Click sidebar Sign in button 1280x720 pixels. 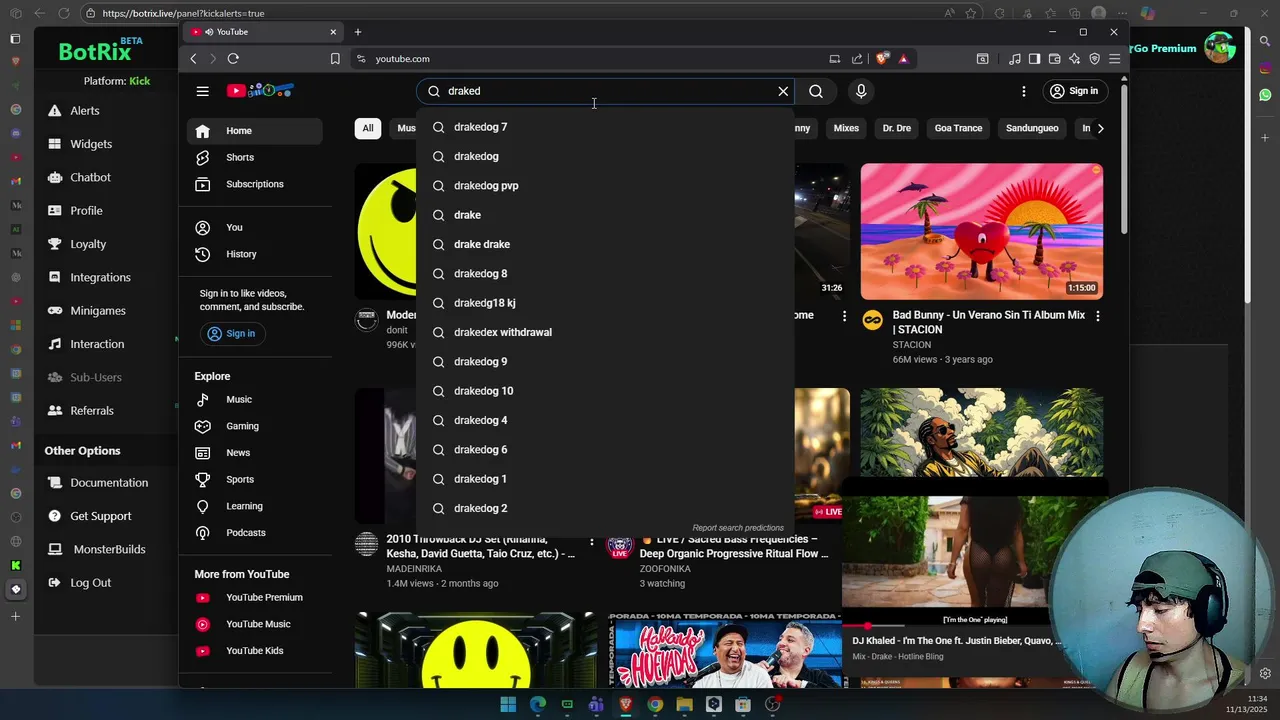(231, 334)
